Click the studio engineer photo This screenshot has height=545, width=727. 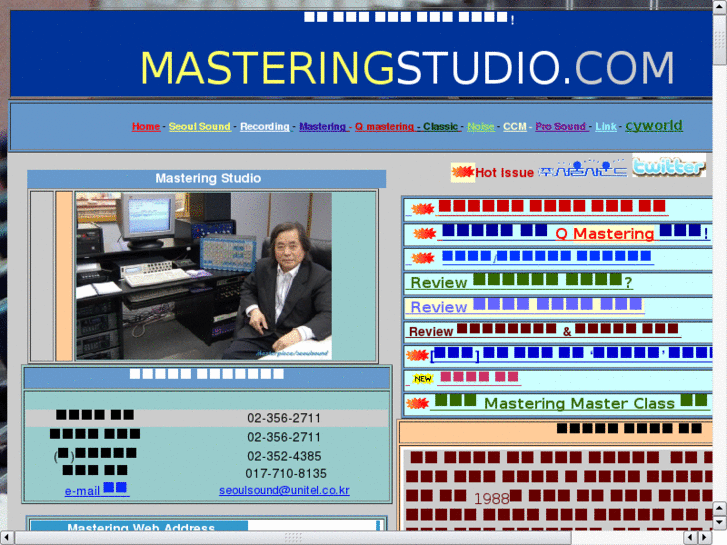click(204, 276)
